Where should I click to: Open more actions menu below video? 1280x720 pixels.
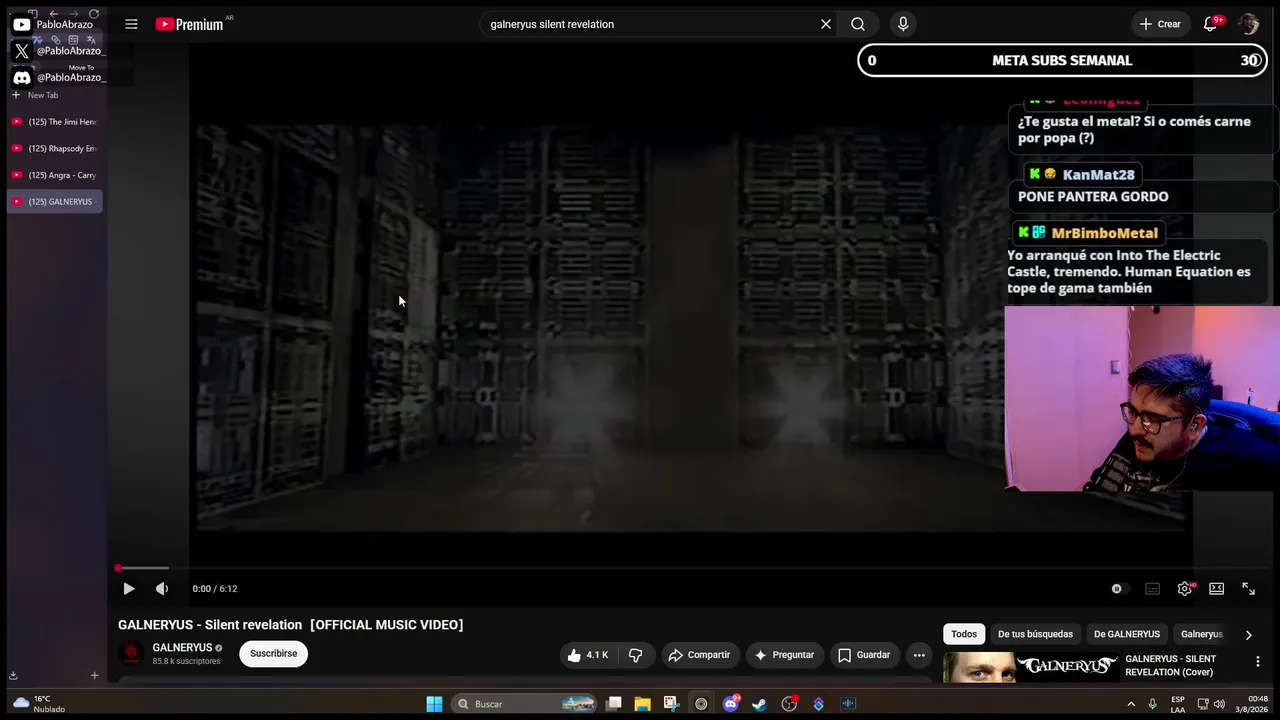919,655
